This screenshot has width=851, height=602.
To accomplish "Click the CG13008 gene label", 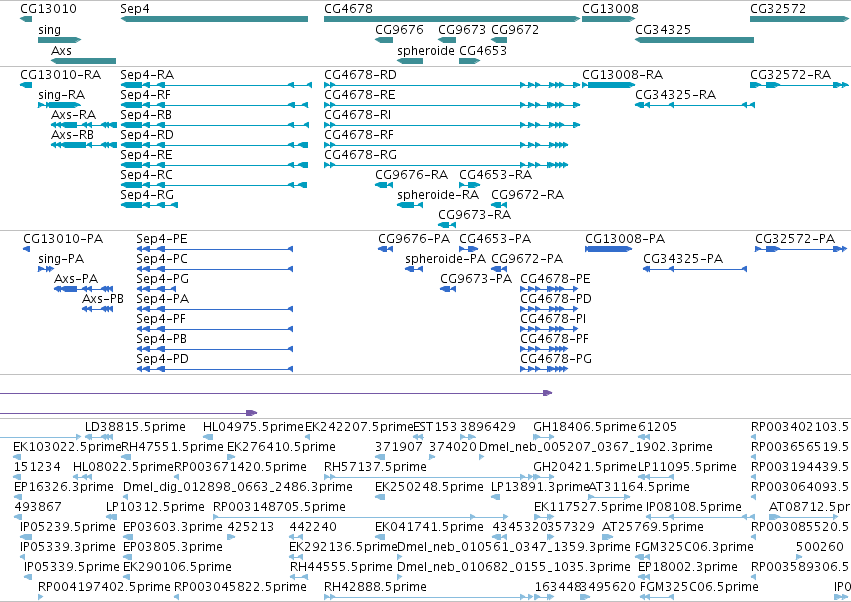I will coord(610,9).
